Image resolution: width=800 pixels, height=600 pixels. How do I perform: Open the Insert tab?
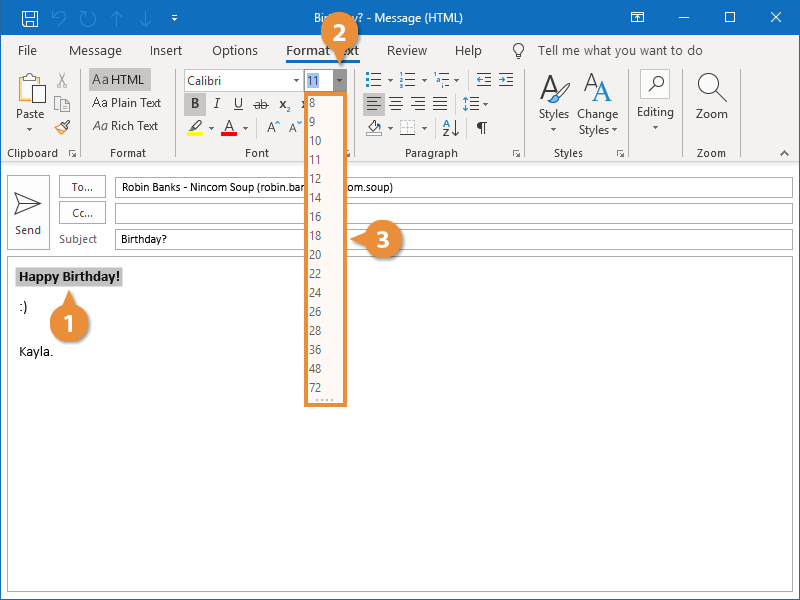coord(166,50)
